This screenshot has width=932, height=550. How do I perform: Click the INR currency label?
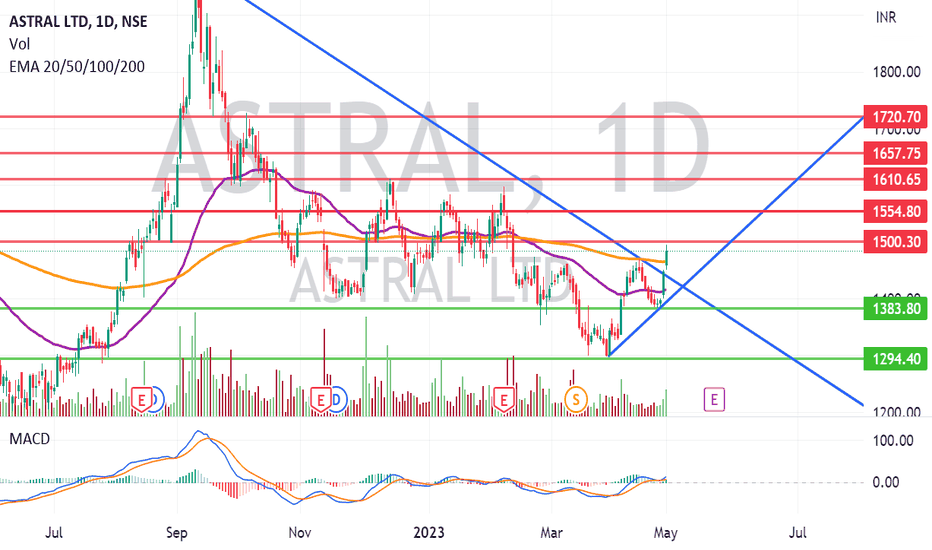(x=886, y=18)
